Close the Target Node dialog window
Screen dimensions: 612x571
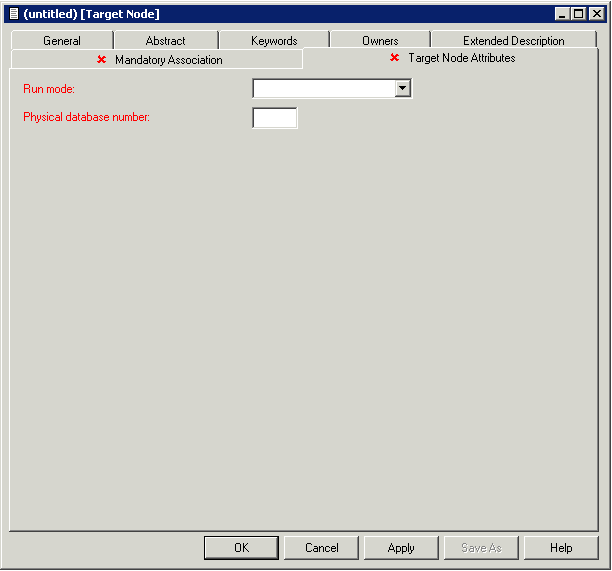tap(596, 13)
